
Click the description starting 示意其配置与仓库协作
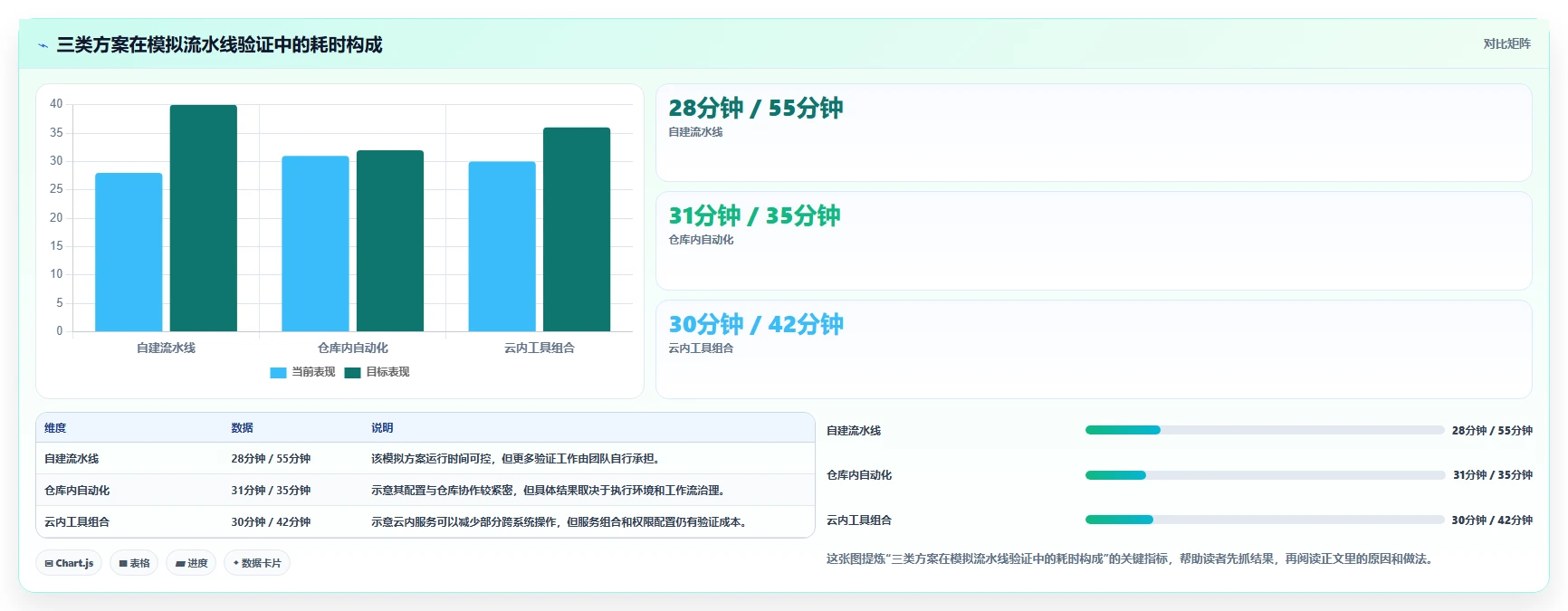(x=550, y=491)
